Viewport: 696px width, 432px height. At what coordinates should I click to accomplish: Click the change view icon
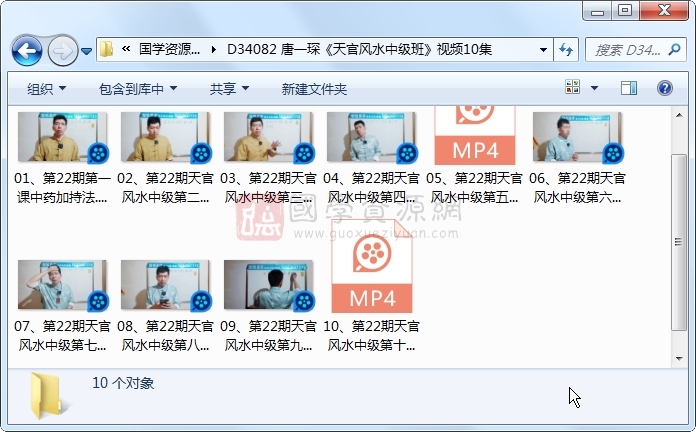point(573,87)
